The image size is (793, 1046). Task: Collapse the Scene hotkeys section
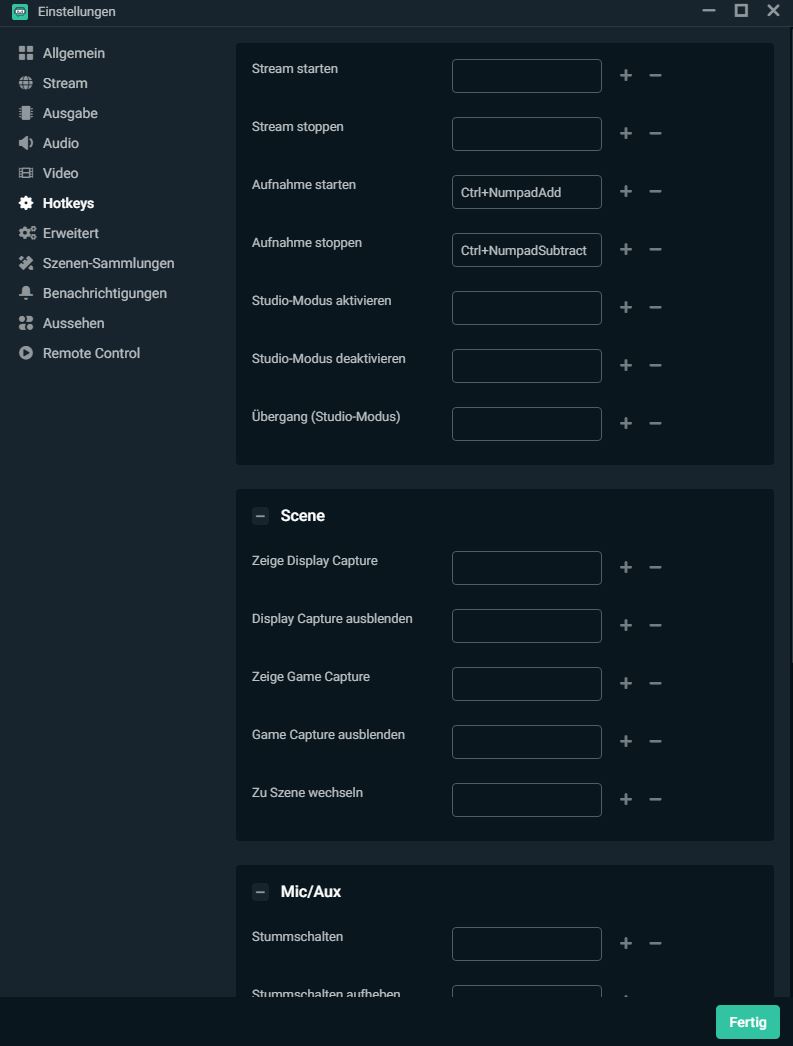click(x=260, y=516)
